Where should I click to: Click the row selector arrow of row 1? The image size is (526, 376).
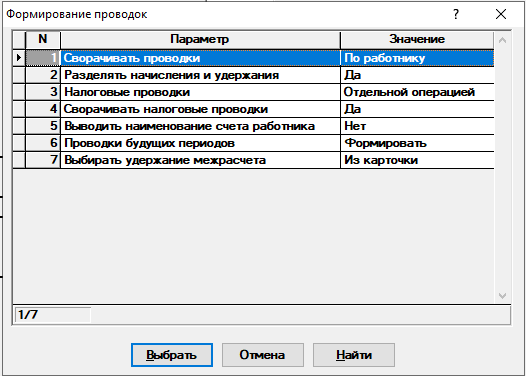click(19, 58)
